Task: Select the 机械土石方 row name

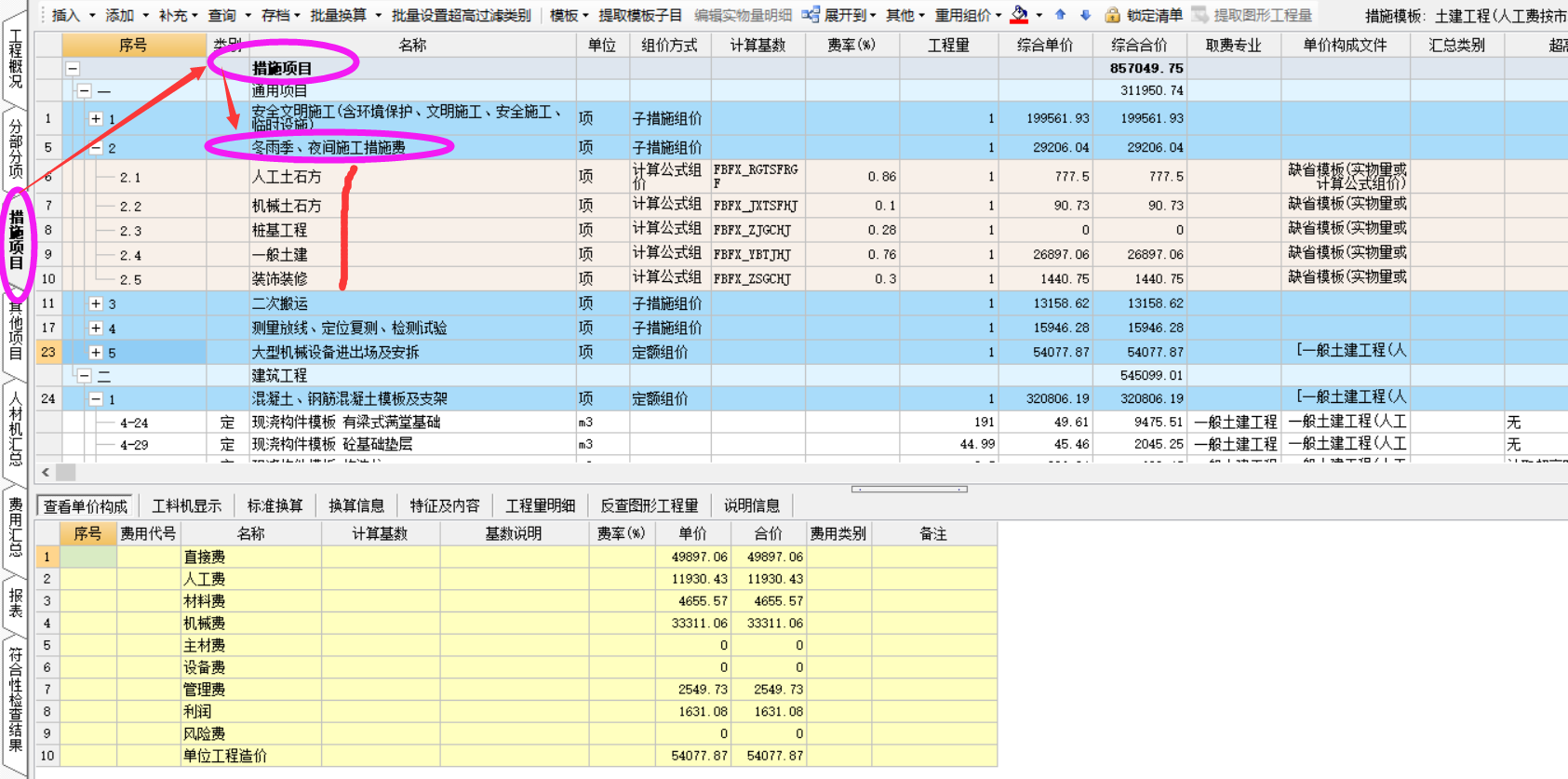Action: (287, 206)
